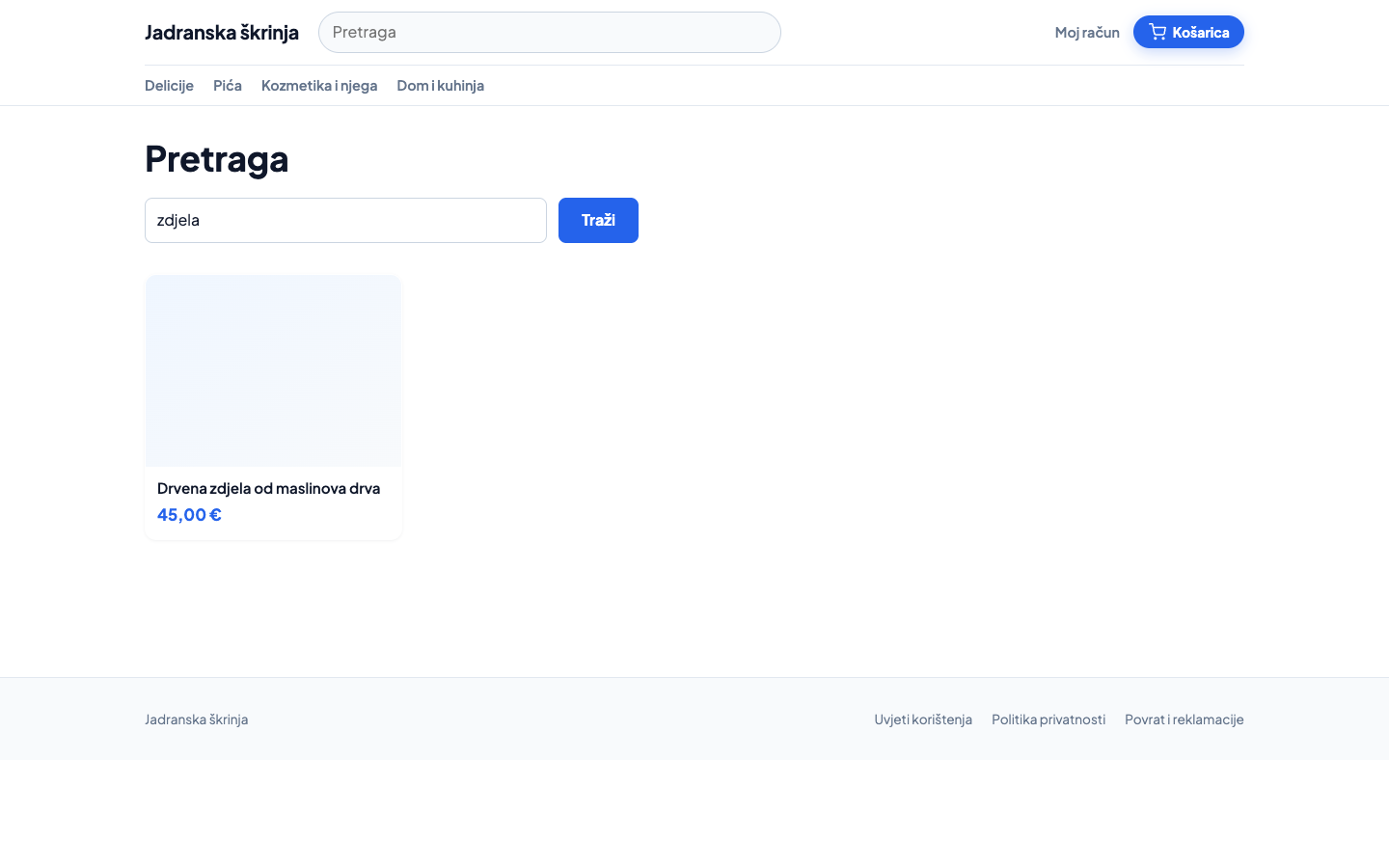The image size is (1389, 868).
Task: Open the Kozmetika i njega category
Action: click(319, 85)
